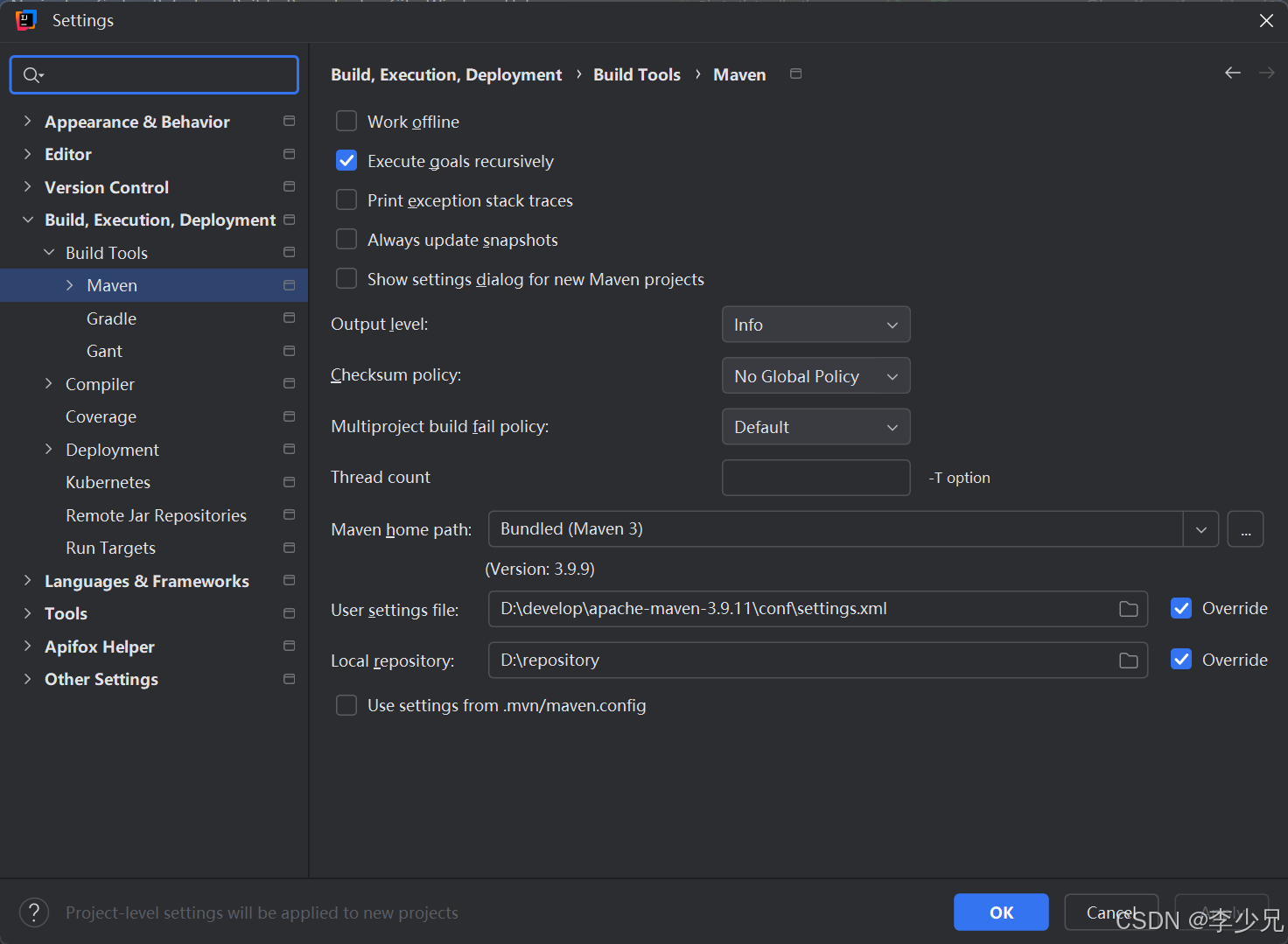Collapse the Build Tools node
The image size is (1288, 944).
[x=49, y=252]
